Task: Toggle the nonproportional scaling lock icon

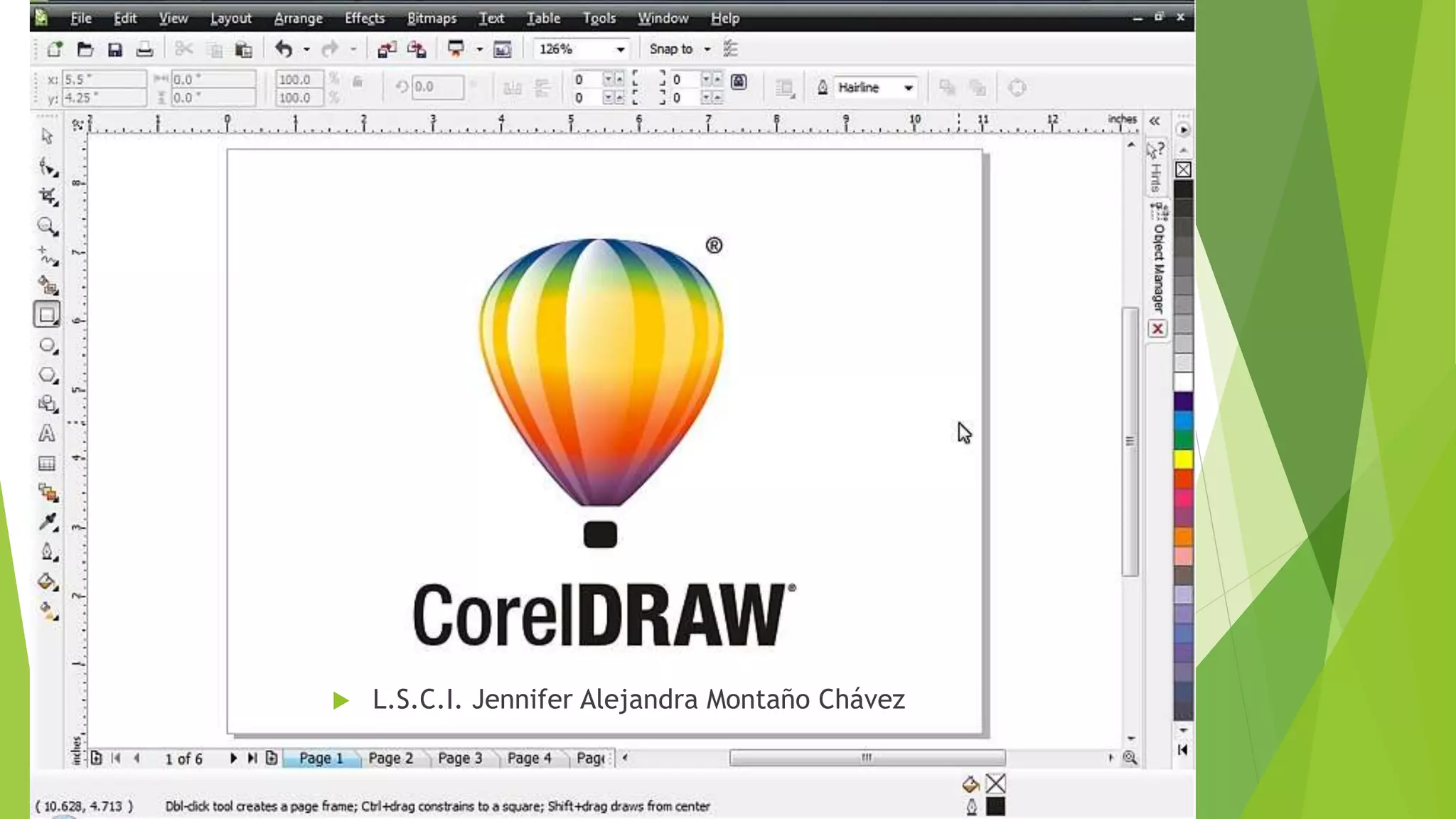Action: (358, 82)
